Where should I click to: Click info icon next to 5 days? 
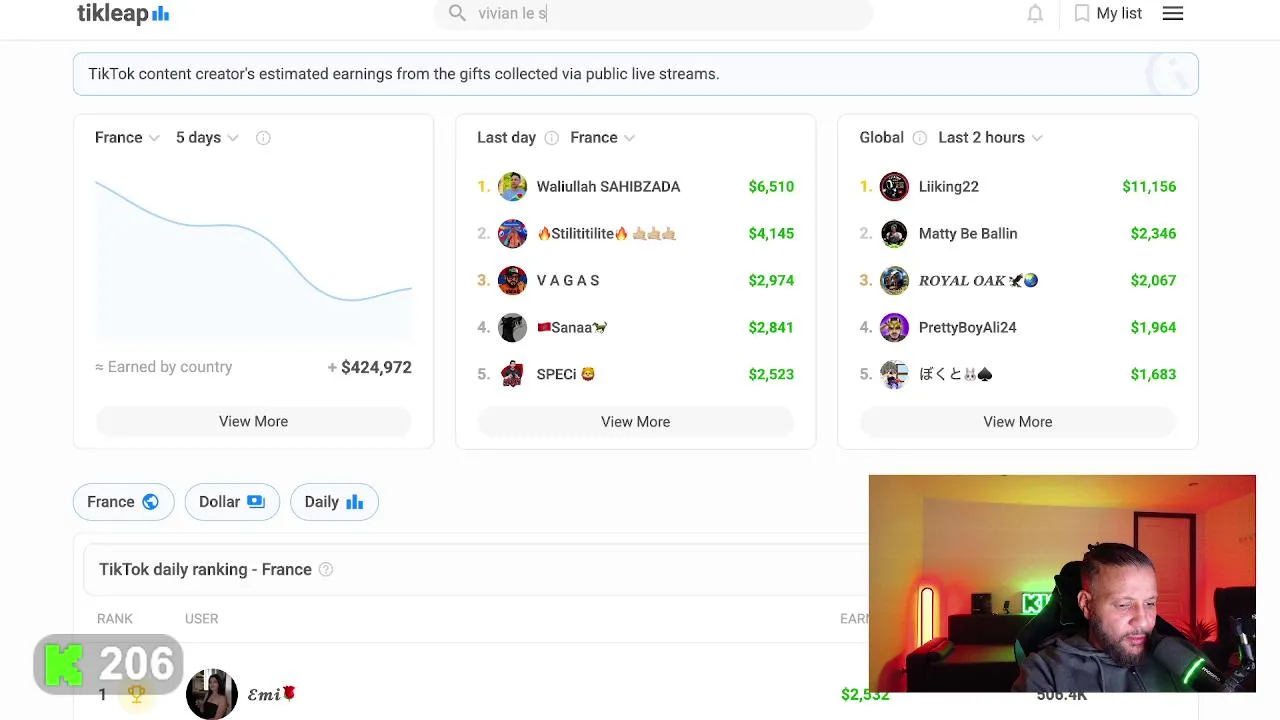263,138
